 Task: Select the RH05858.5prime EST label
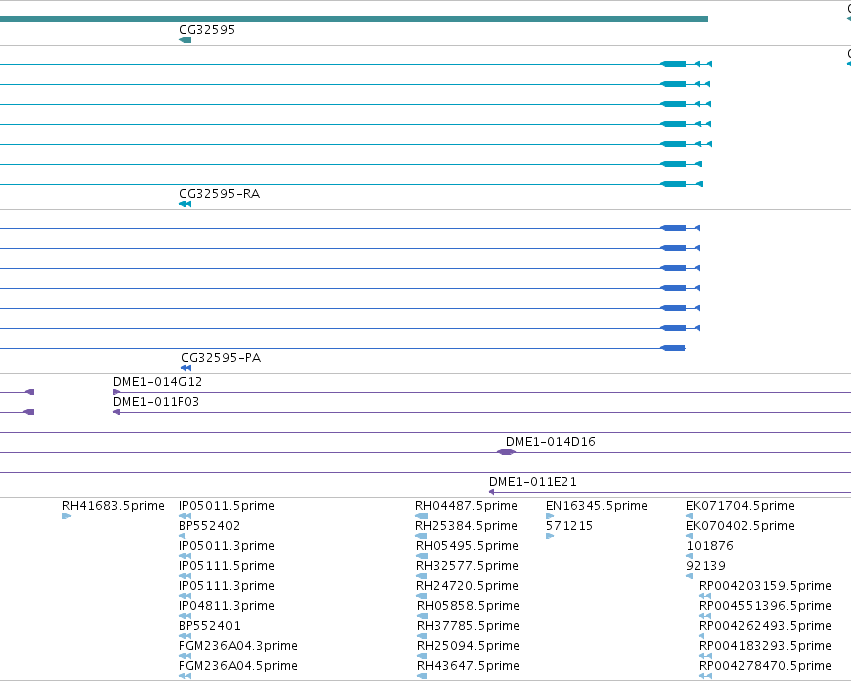tap(468, 606)
